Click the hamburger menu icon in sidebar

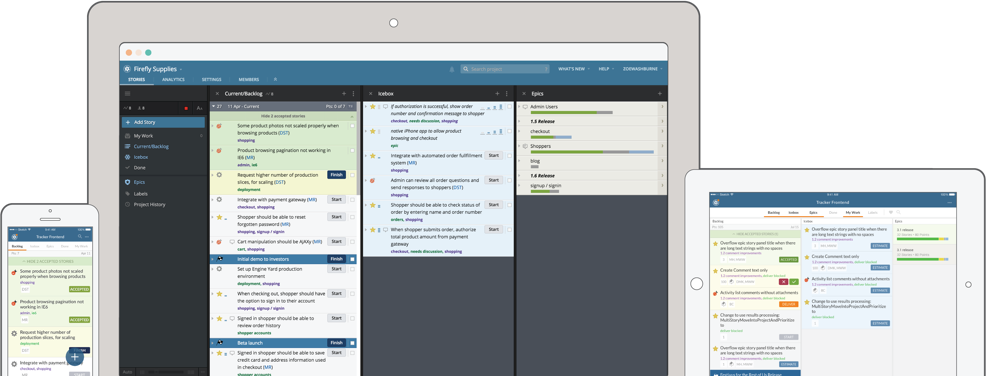tap(128, 93)
